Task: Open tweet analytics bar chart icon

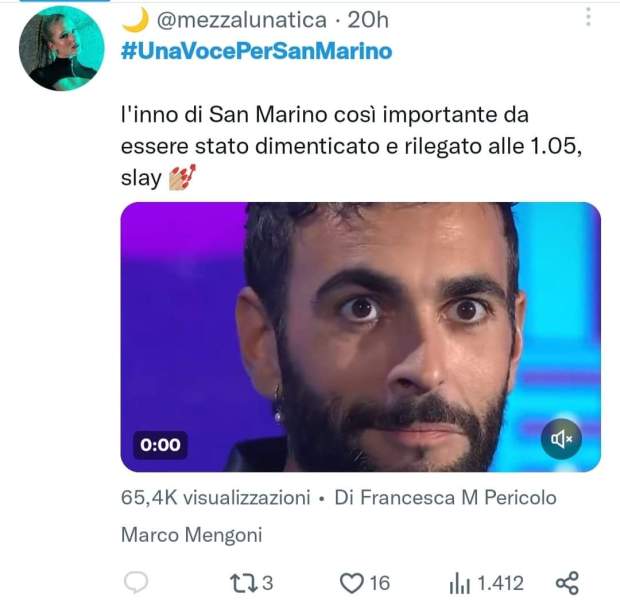Action: pos(459,583)
